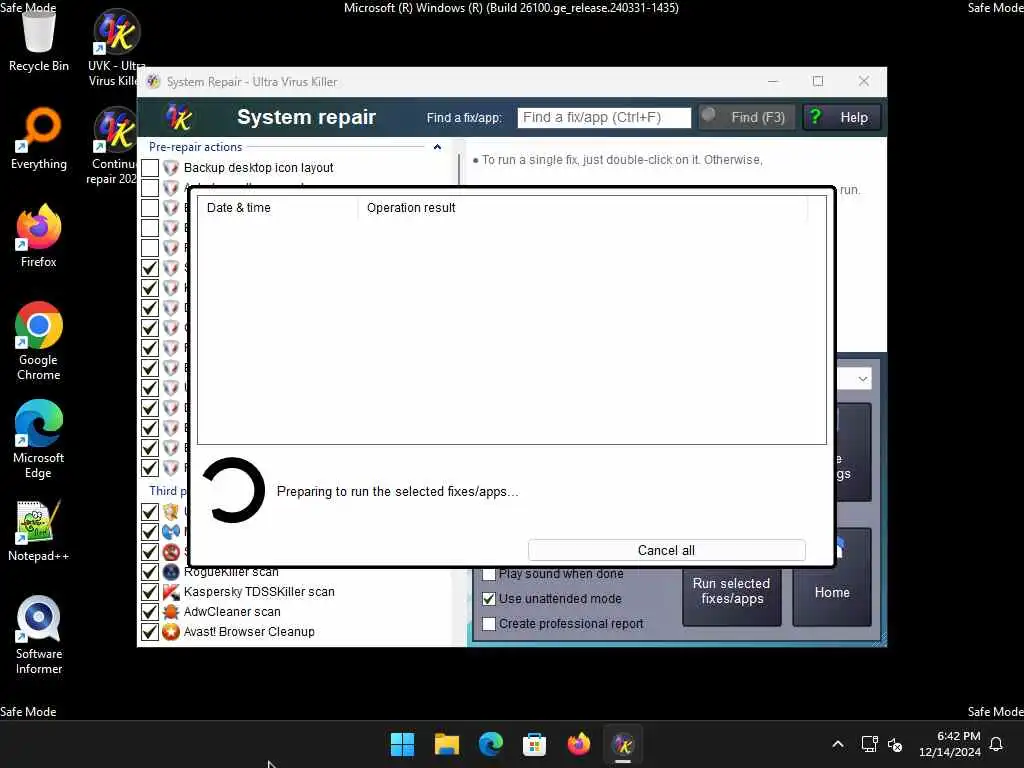This screenshot has height=768, width=1024.
Task: Open the muted volume tray icon
Action: click(x=895, y=744)
